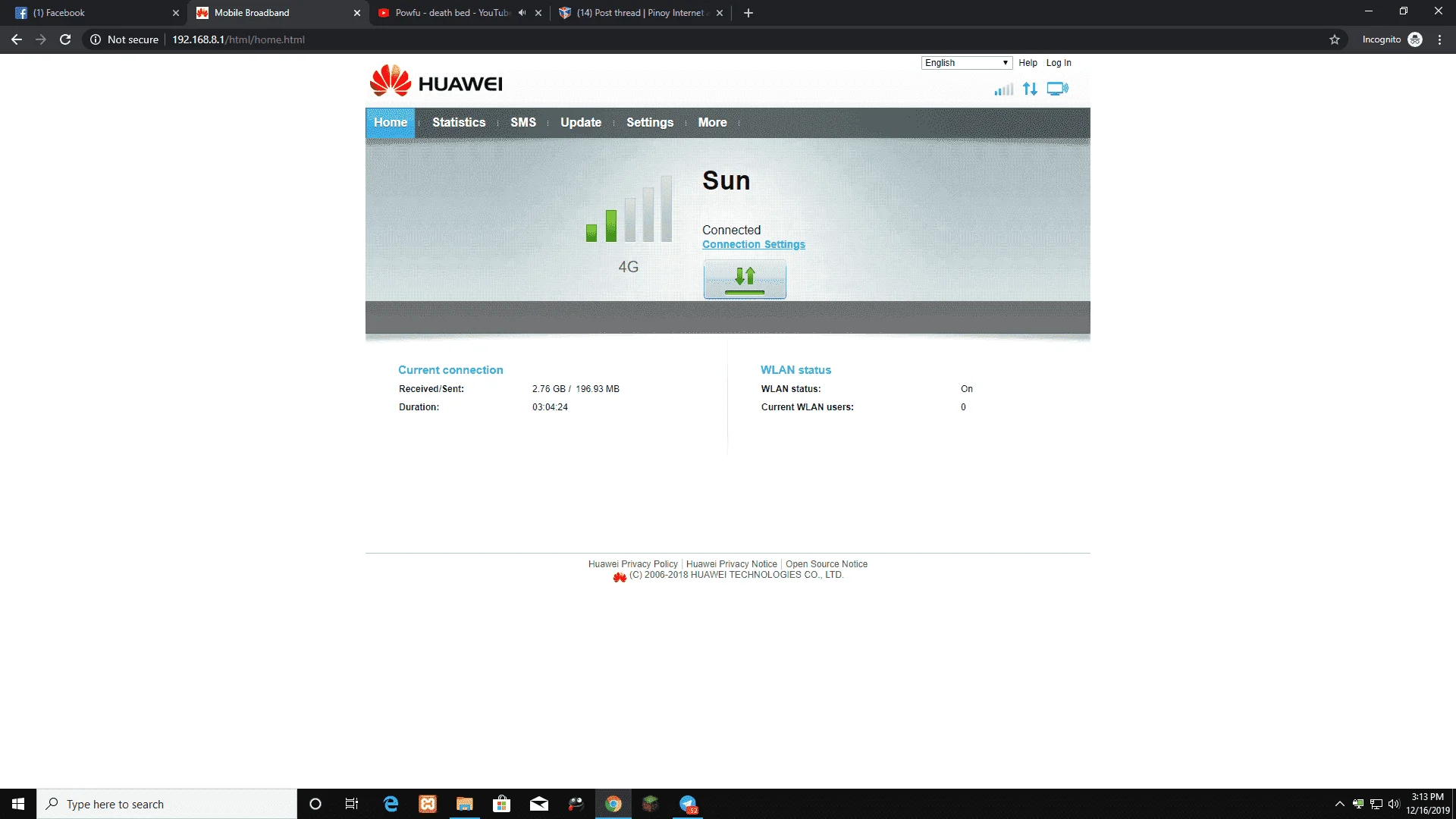Switch to the Update tab
The height and width of the screenshot is (819, 1456).
click(581, 123)
